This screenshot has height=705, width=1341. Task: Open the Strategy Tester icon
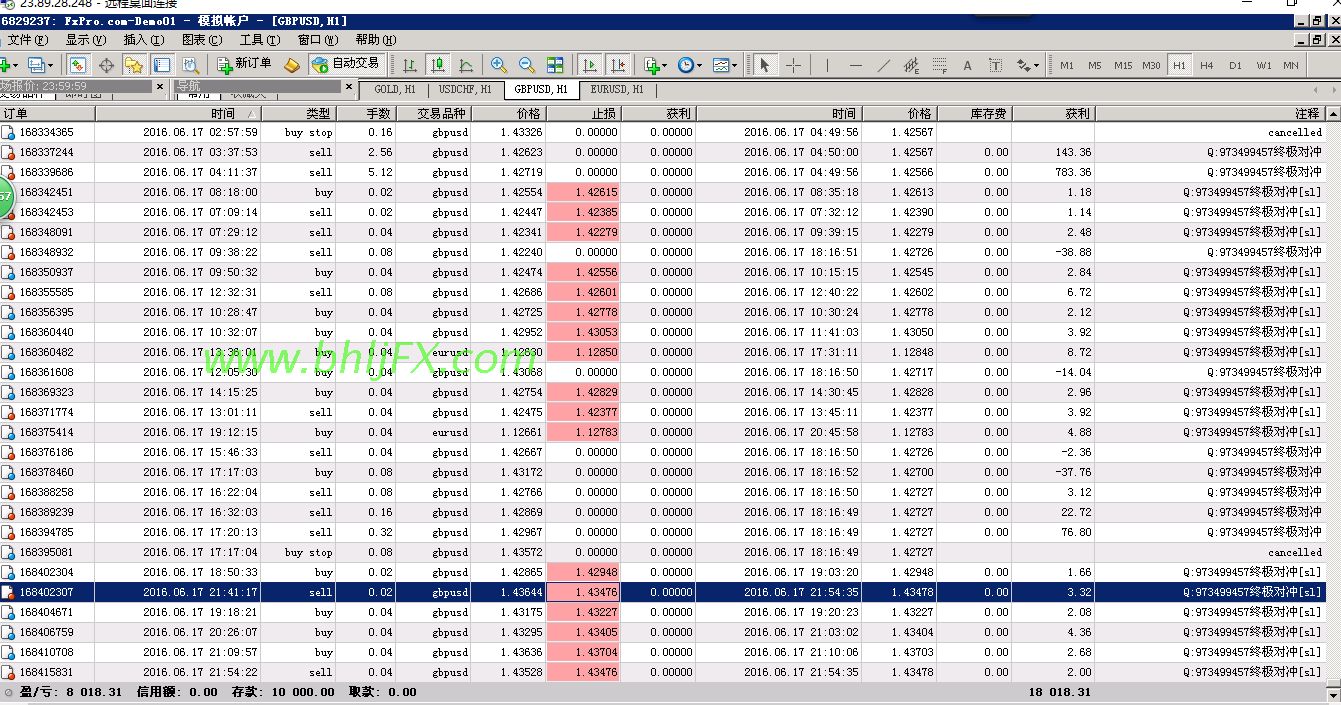click(189, 65)
